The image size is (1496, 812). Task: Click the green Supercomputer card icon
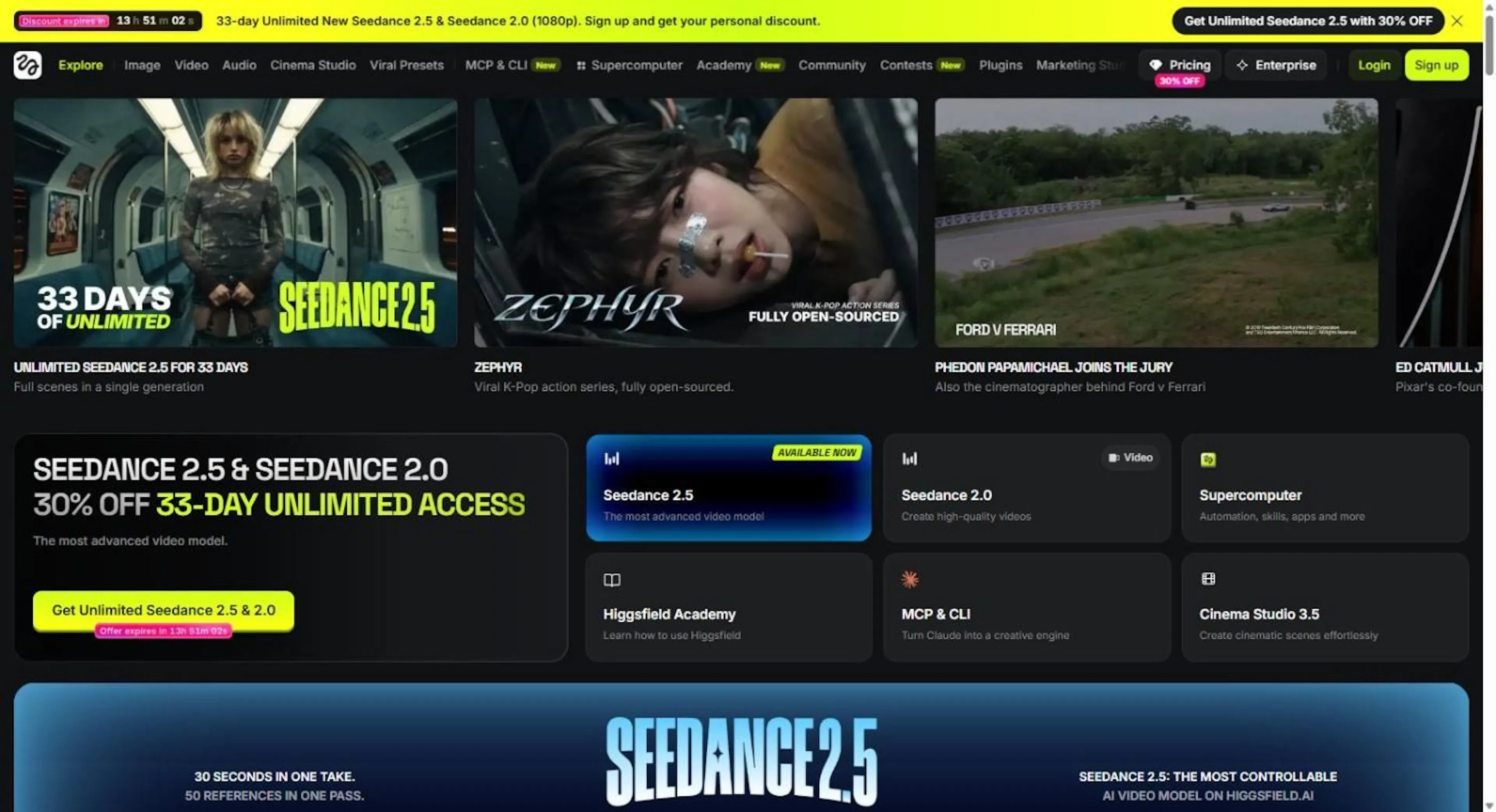(1208, 460)
